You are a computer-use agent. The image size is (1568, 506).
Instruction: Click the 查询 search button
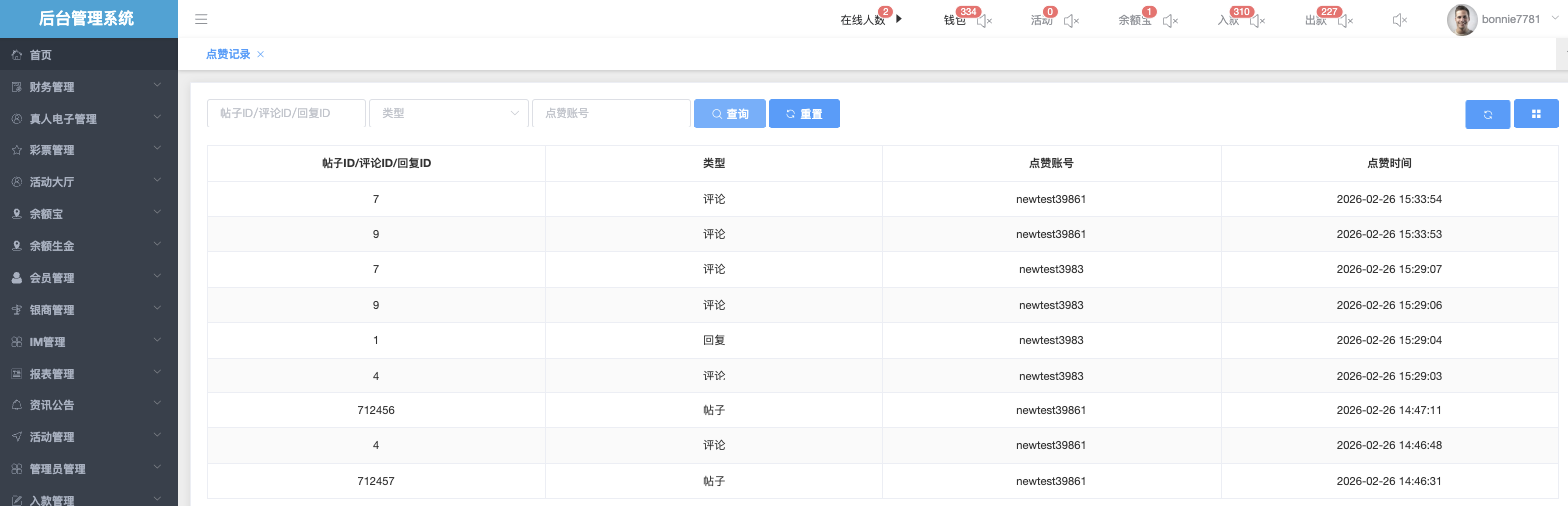click(729, 115)
